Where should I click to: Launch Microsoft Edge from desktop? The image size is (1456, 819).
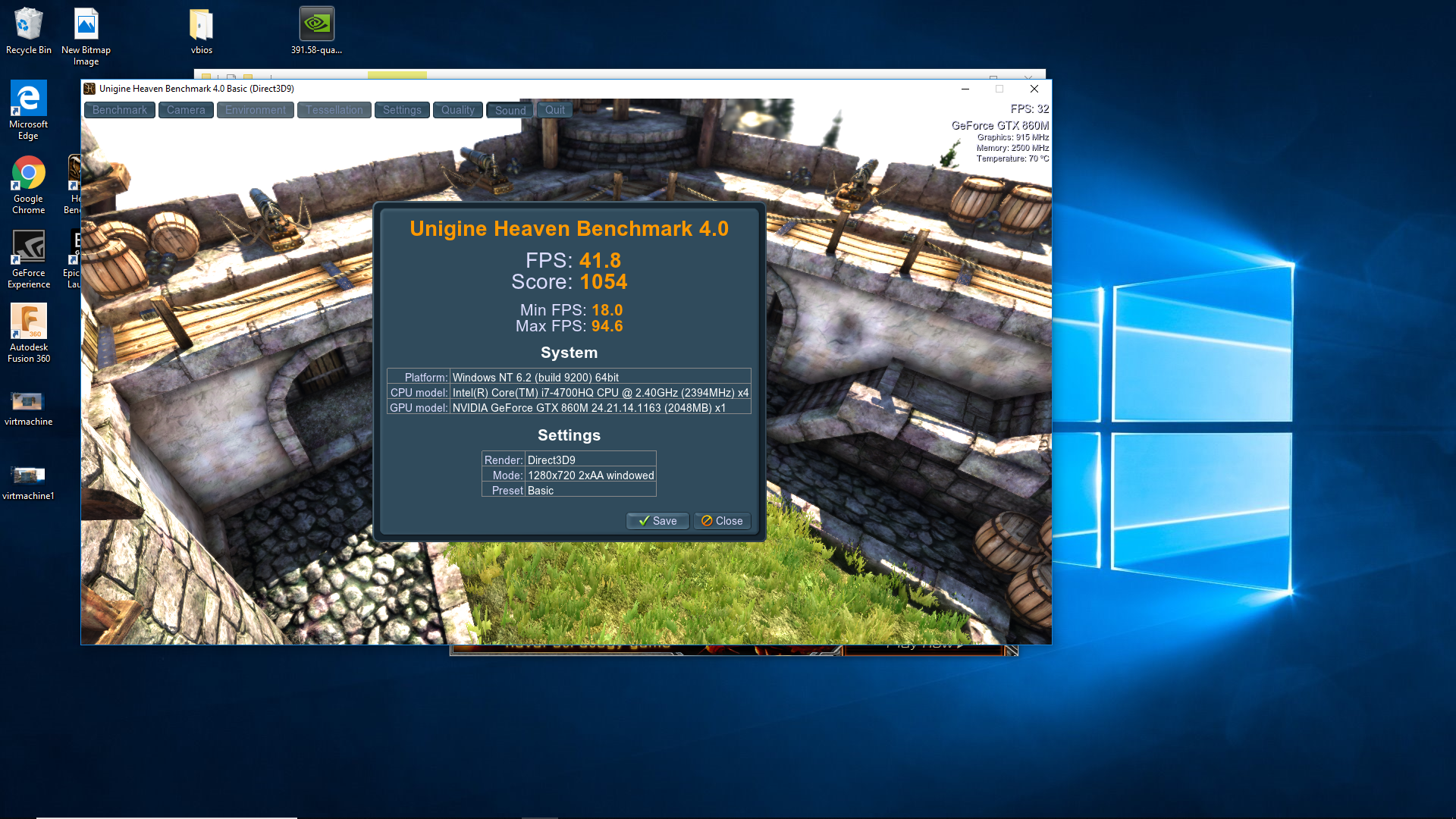[x=28, y=111]
